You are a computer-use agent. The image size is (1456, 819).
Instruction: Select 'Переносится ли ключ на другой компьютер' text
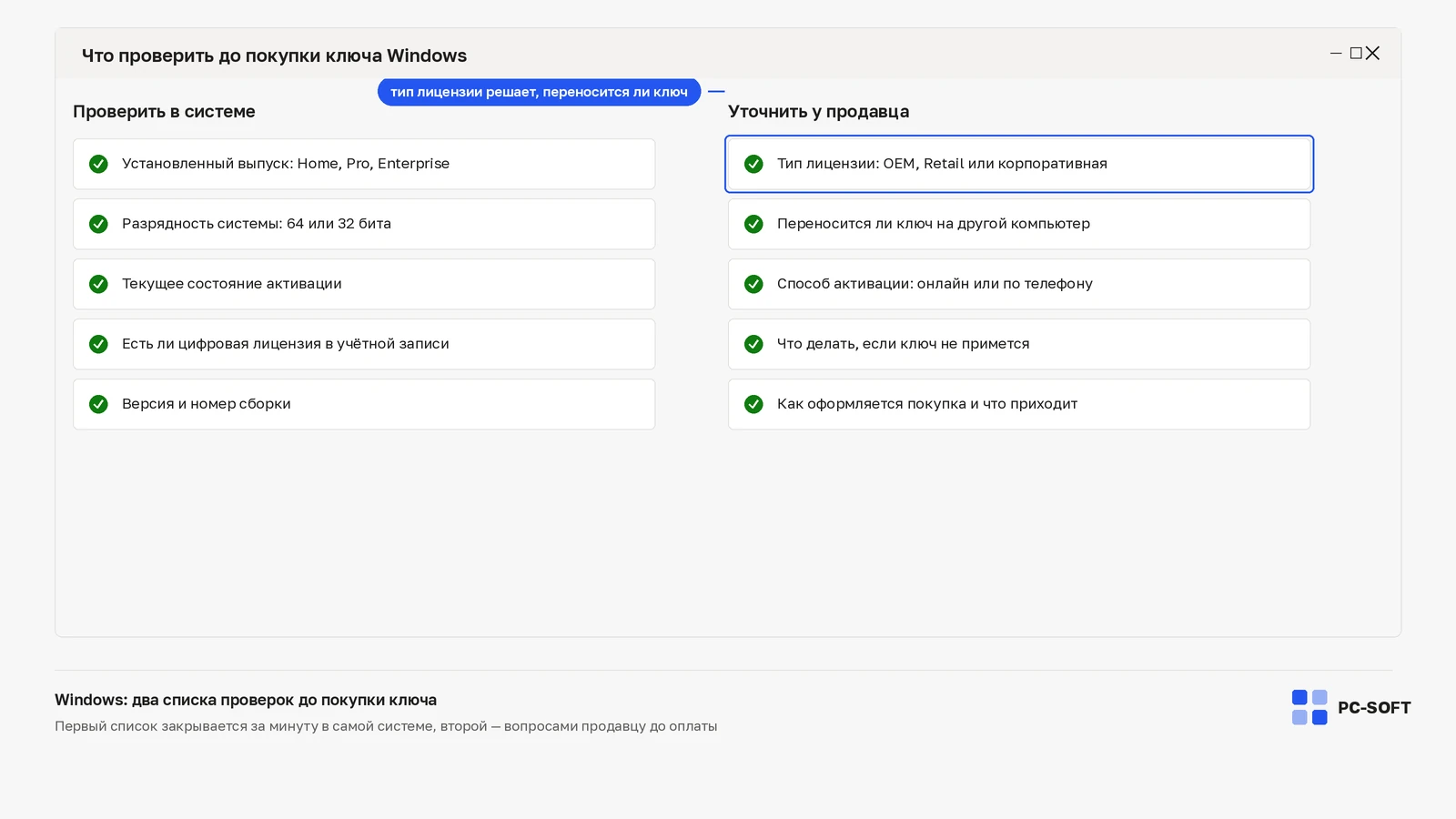[x=934, y=224]
